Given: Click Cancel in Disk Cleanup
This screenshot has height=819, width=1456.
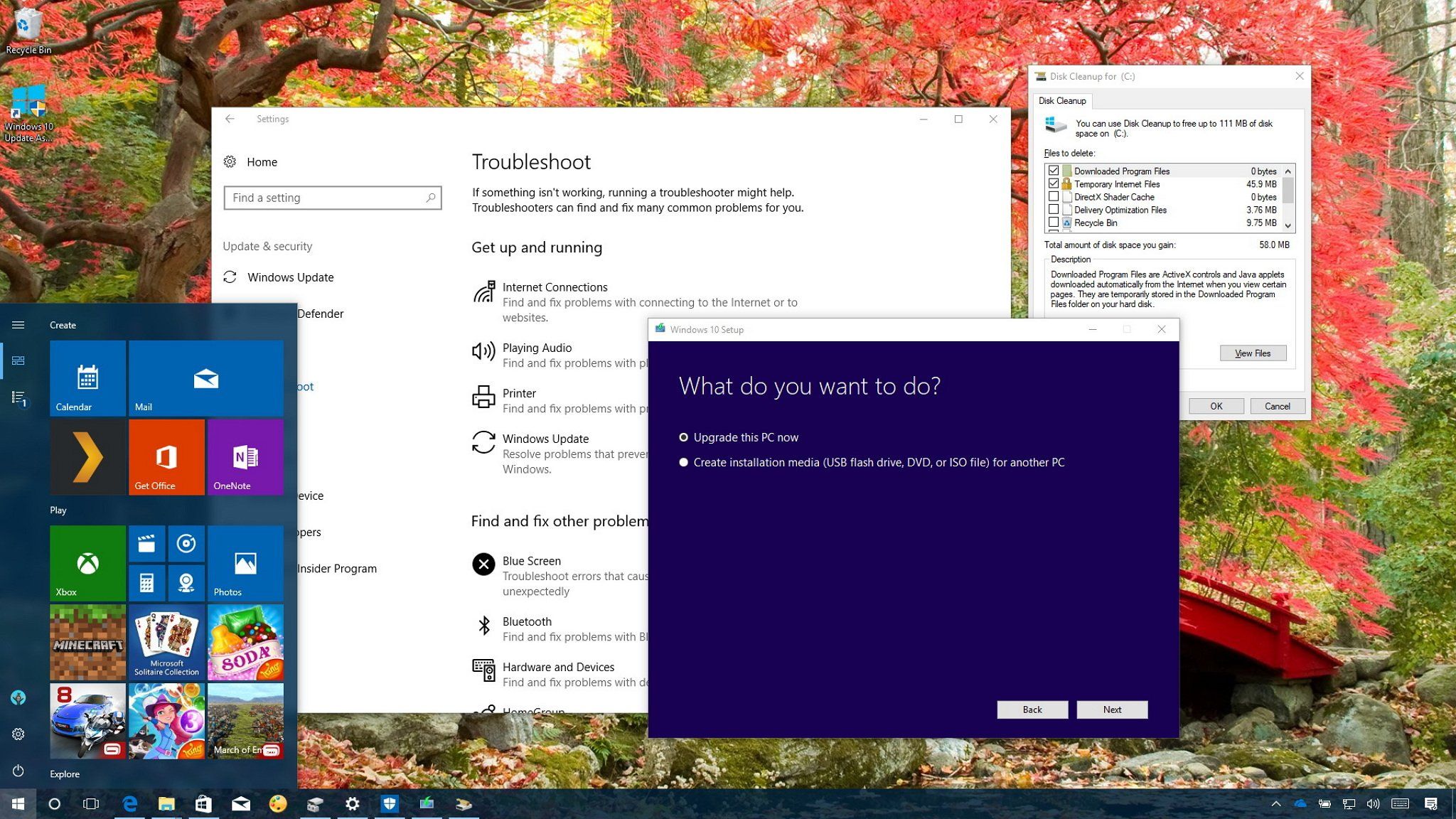Looking at the screenshot, I should click(x=1278, y=406).
